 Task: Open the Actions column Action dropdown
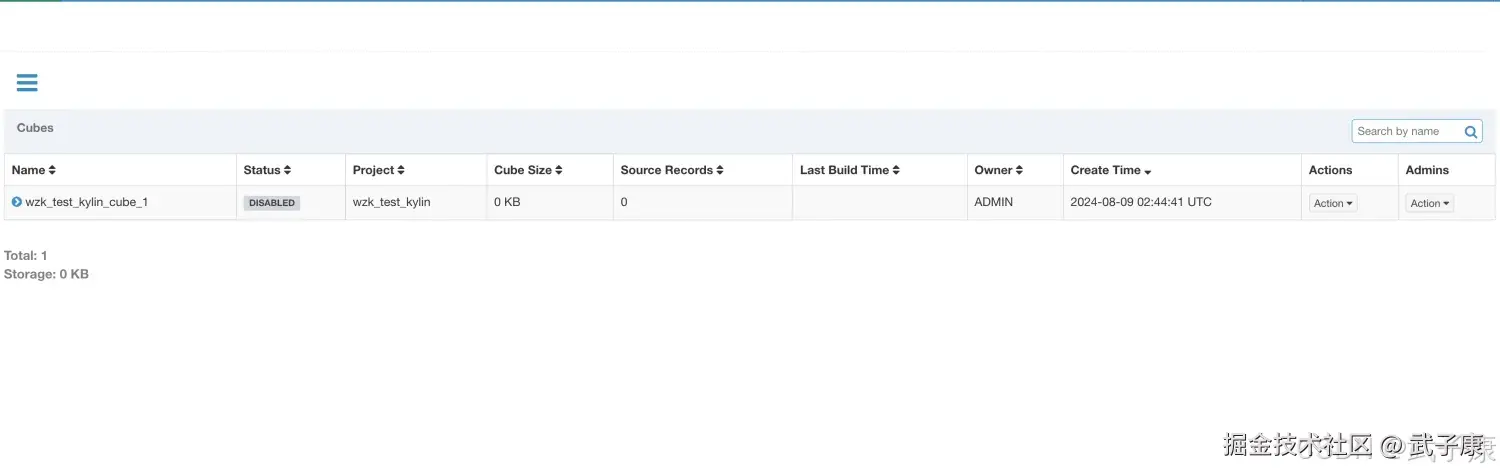pyautogui.click(x=1333, y=203)
